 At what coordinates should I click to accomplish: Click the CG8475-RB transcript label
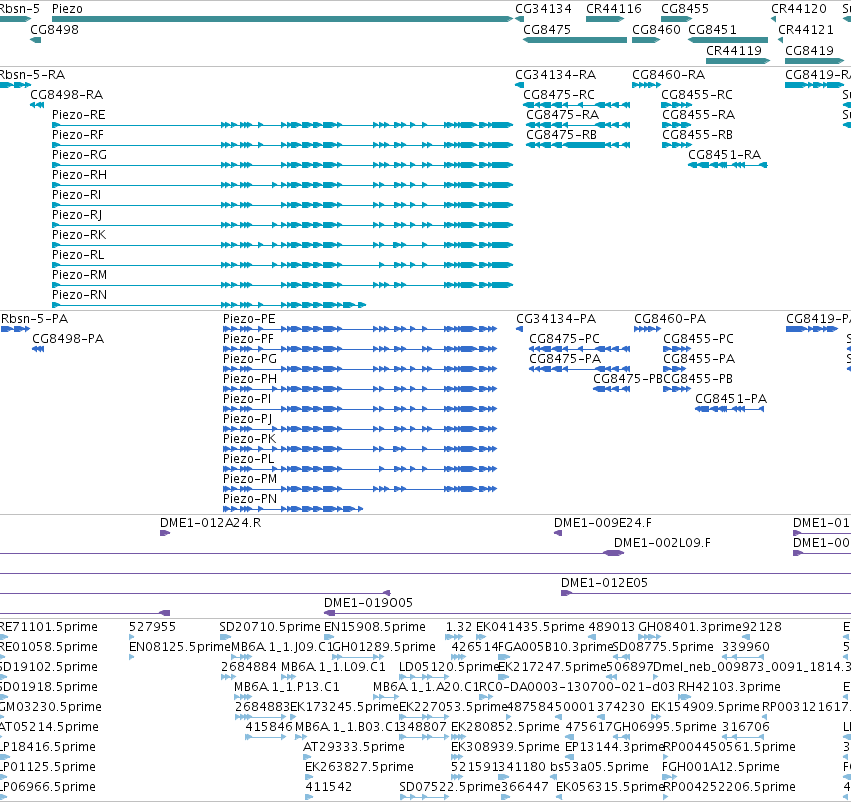coord(561,135)
